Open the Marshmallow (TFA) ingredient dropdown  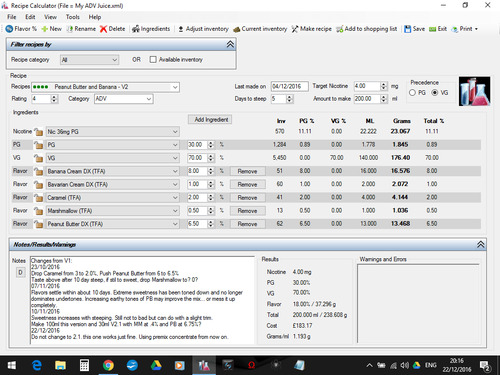click(x=113, y=211)
